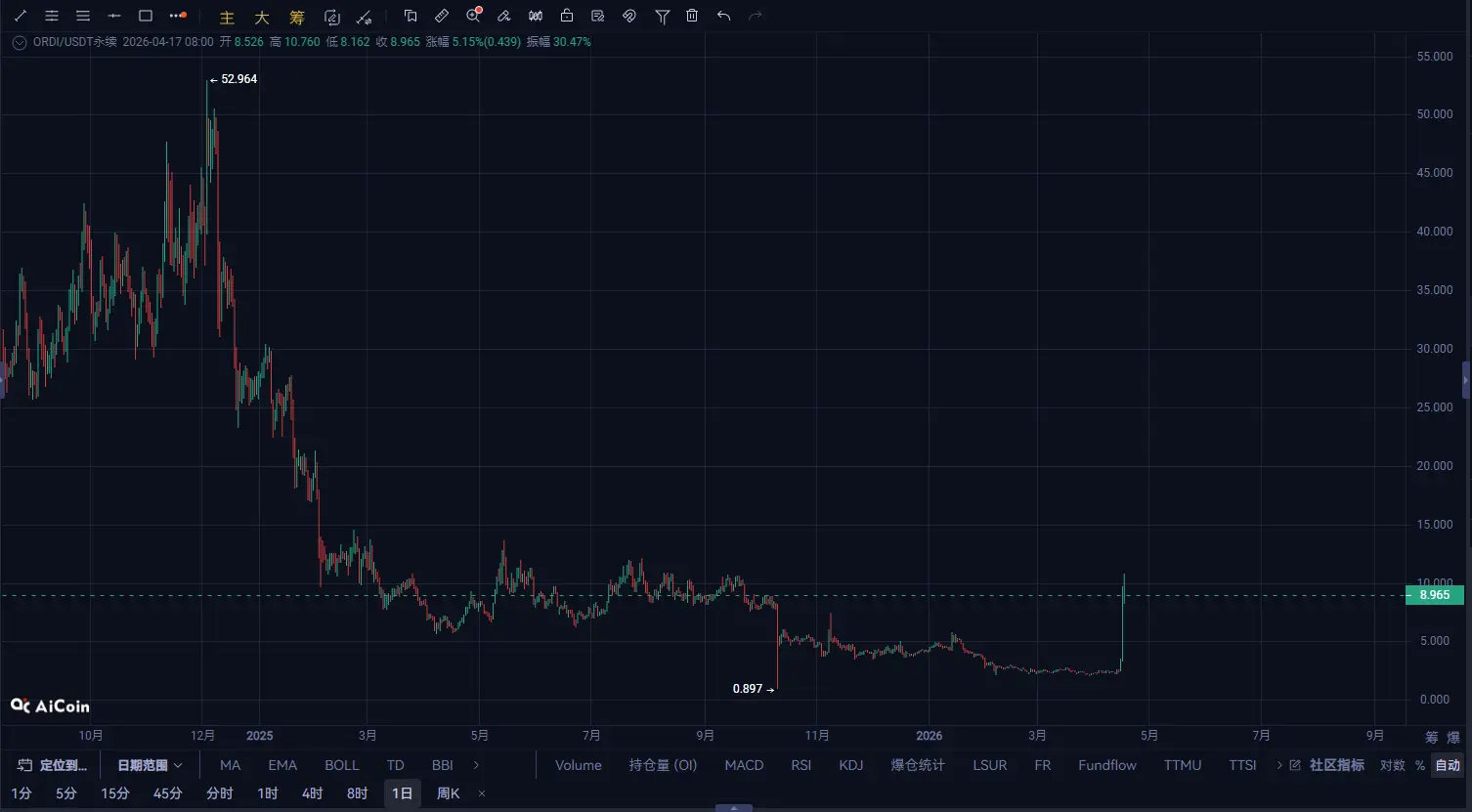
Task: Show the TTSI indicator
Action: 1243,765
